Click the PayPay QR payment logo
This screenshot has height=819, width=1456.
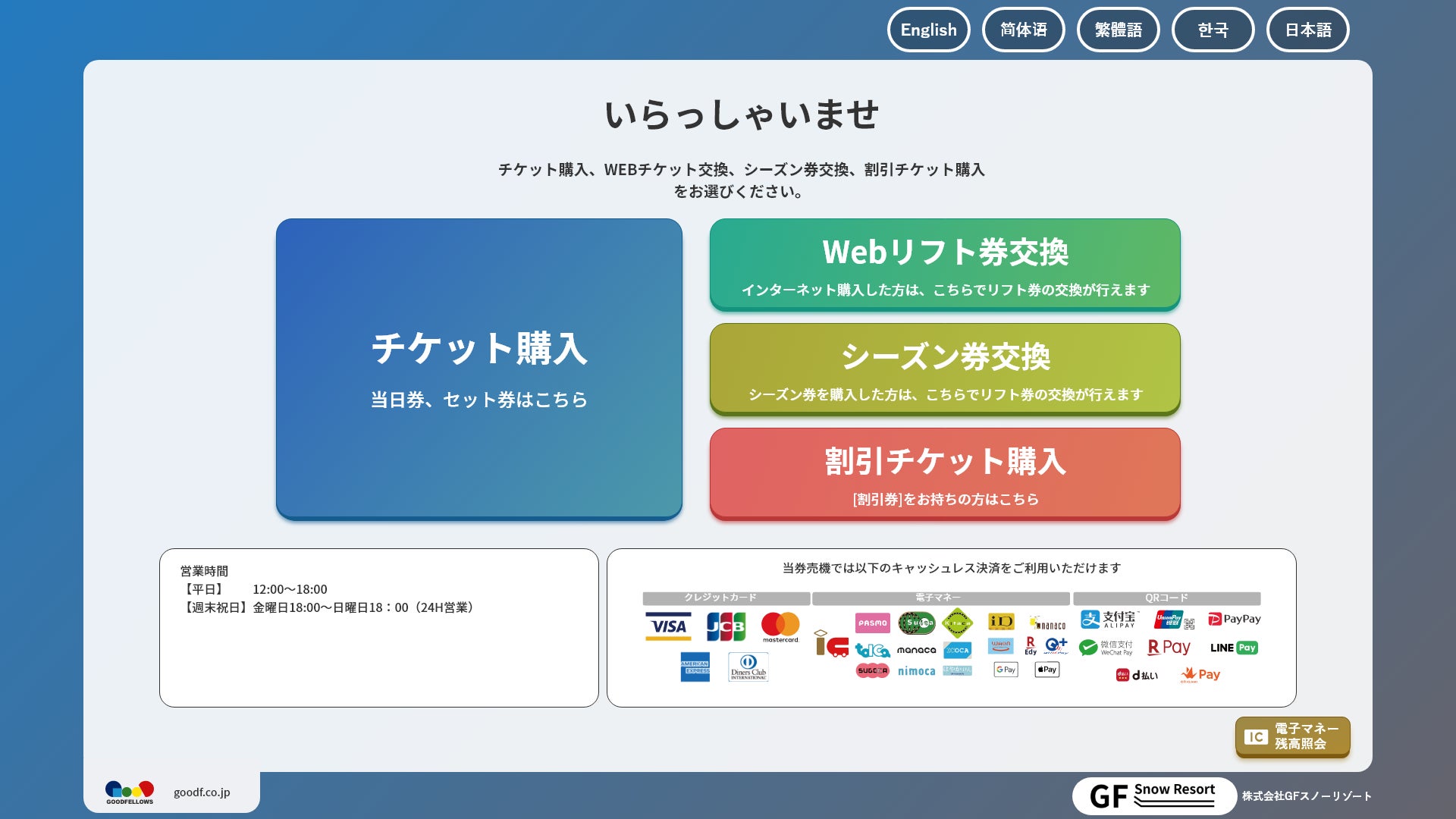[1235, 619]
